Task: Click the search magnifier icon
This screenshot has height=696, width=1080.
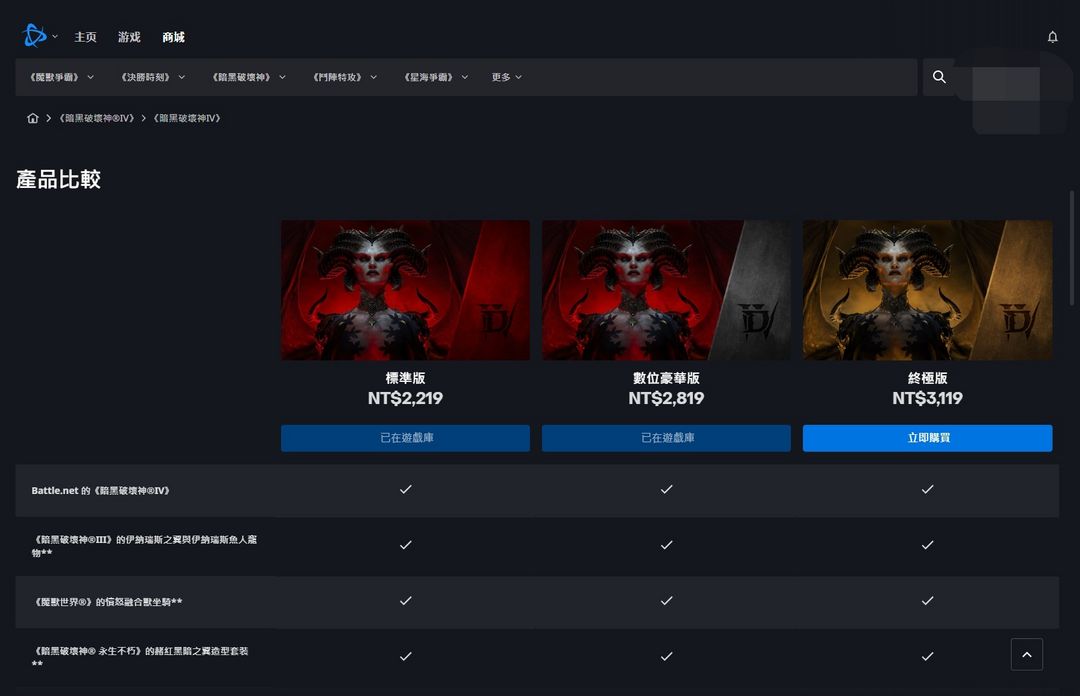Action: (939, 77)
